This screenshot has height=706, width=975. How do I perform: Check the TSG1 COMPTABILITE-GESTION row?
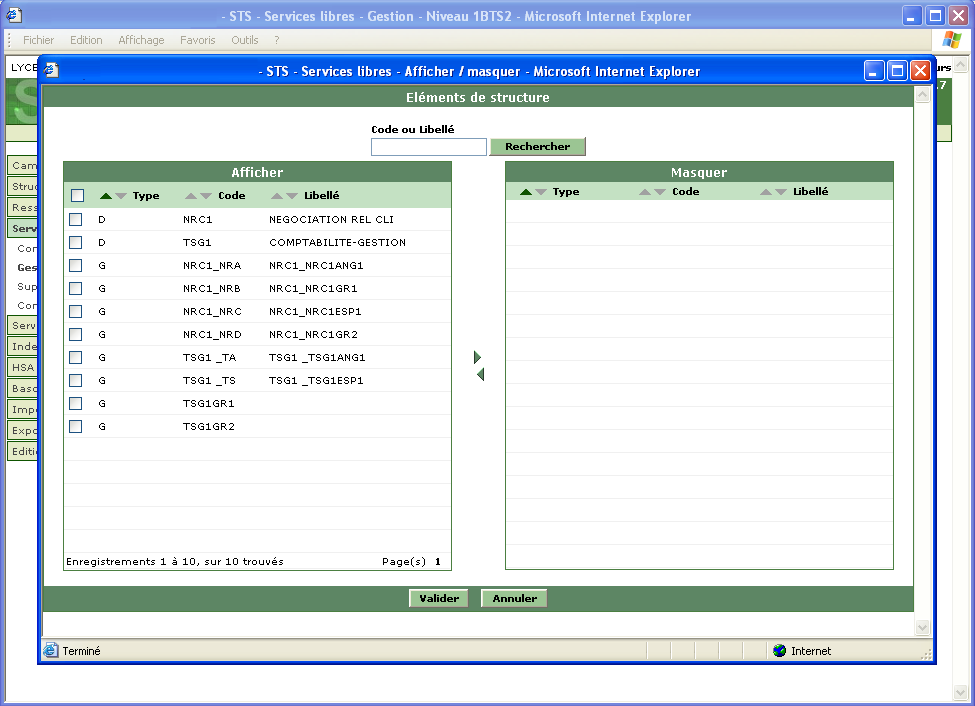[75, 242]
